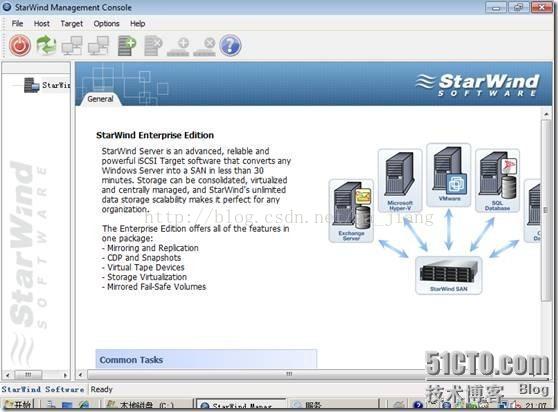This screenshot has width=558, height=412.
Task: Click the Add Target server icon
Action: click(127, 46)
